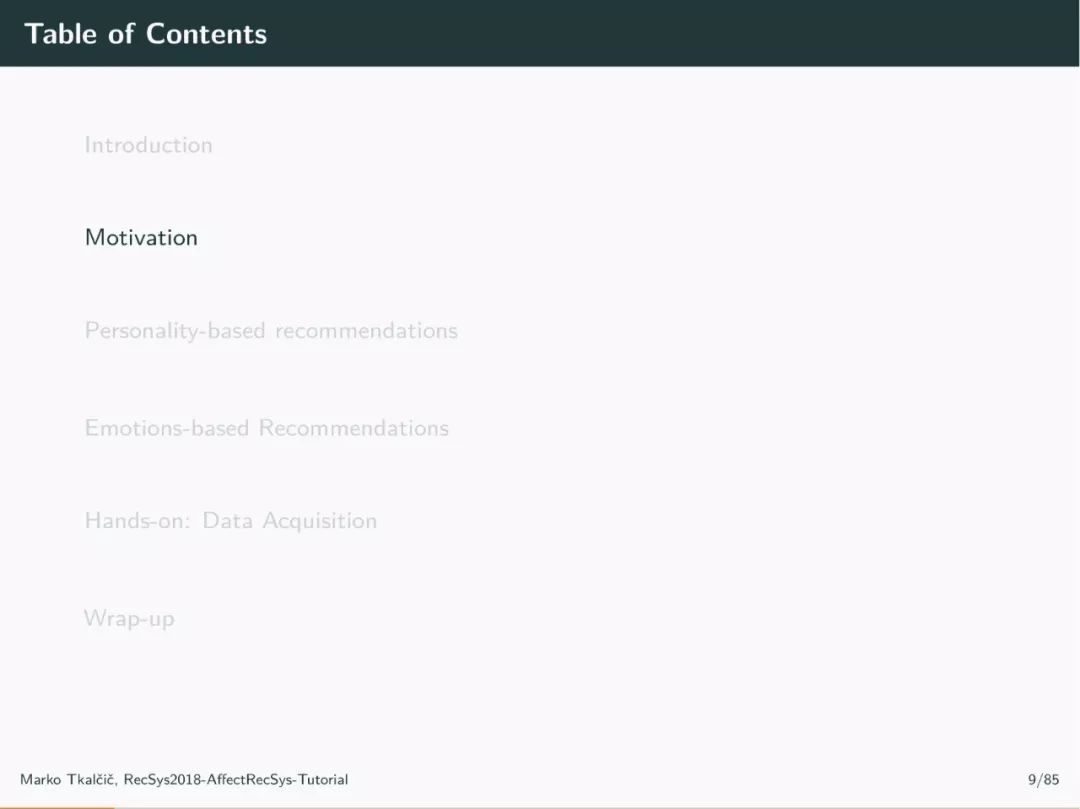
Task: Click the word 'Contents' in the header
Action: tap(206, 34)
